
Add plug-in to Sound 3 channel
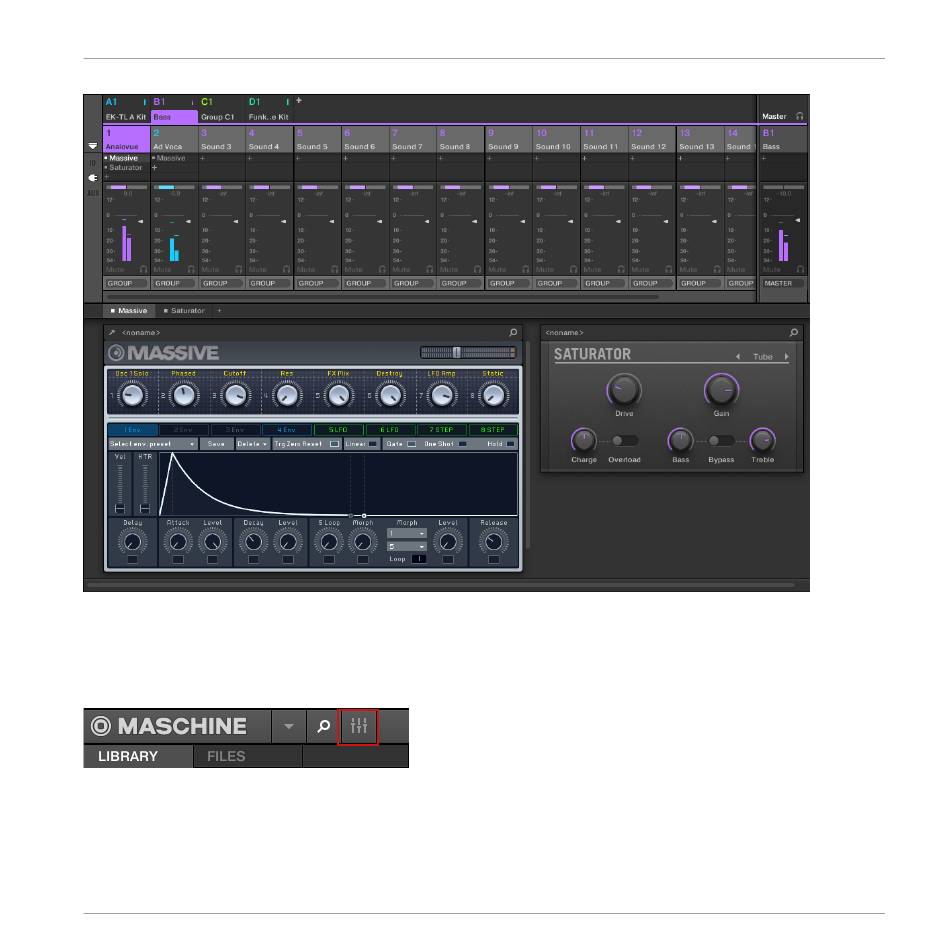[x=203, y=158]
